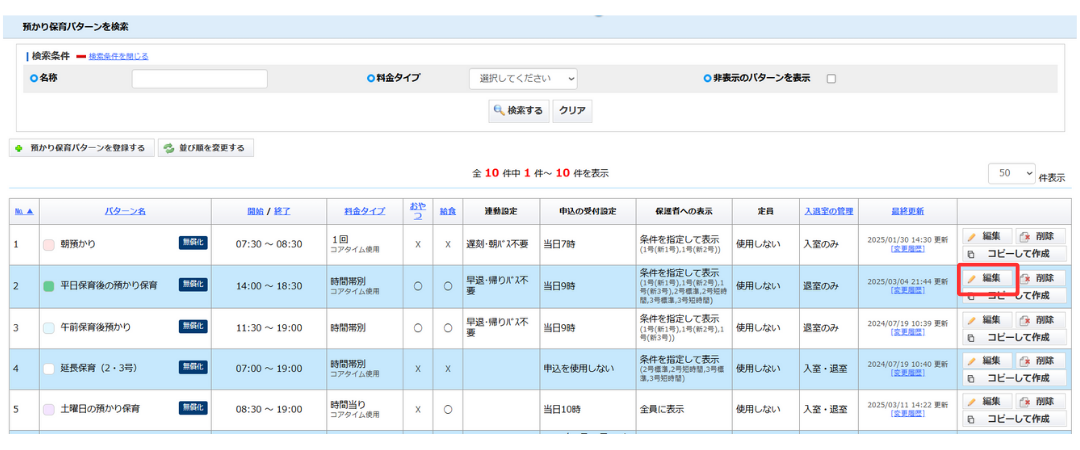
Task: Click 申込を使用しない cell
Action: (x=579, y=369)
